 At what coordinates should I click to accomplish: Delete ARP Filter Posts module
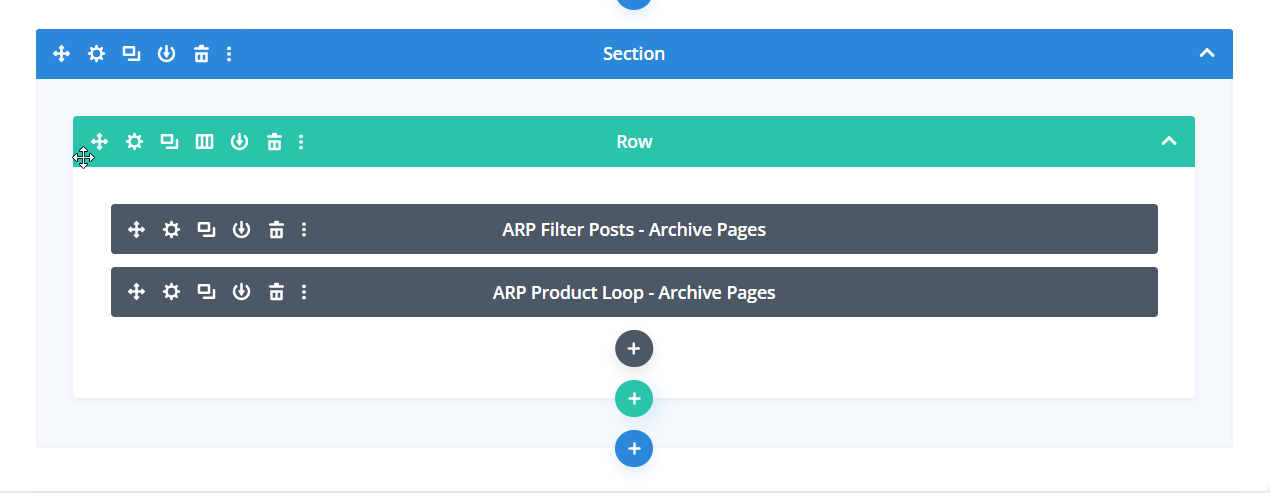point(276,230)
